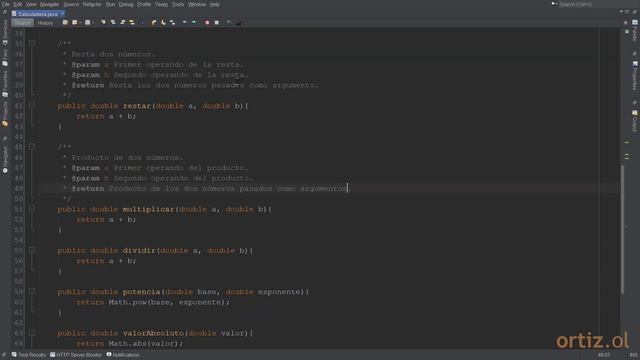
Task: Click Find Next Occurrence icon
Action: (122, 22)
